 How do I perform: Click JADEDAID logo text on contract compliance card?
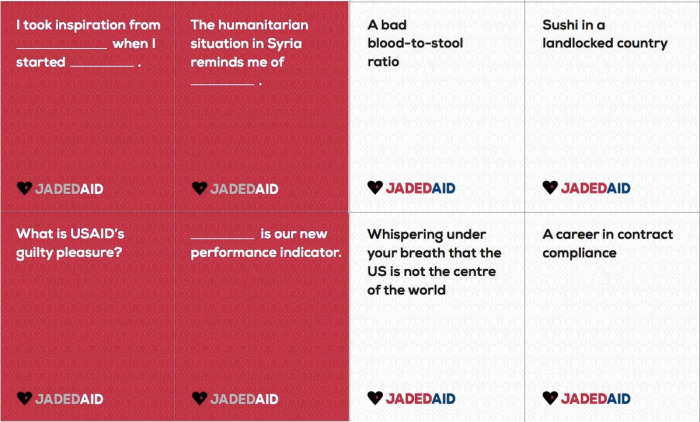click(596, 398)
